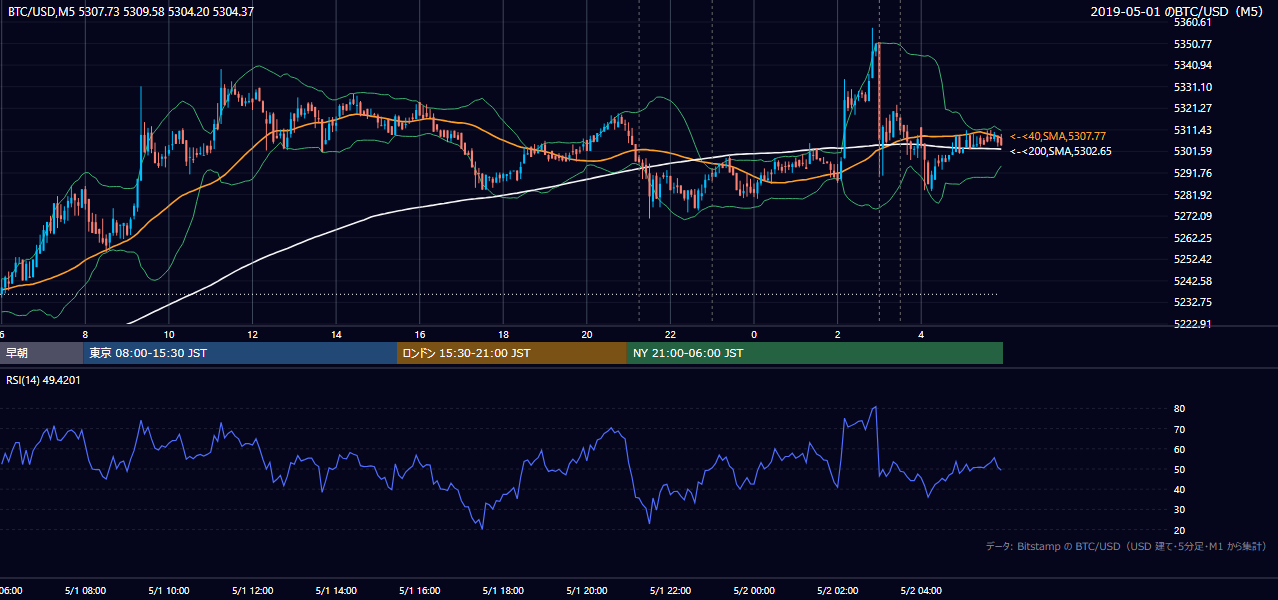Click RSI axis level 70
Viewport: 1278px width, 600px height.
1180,429
